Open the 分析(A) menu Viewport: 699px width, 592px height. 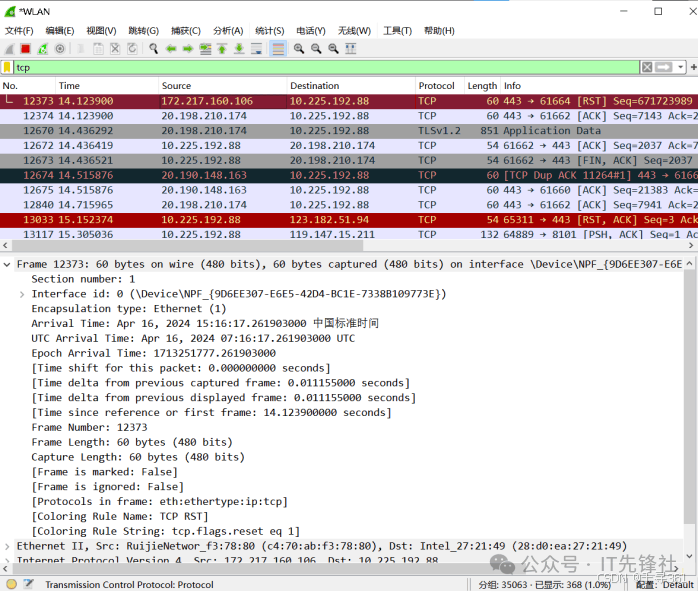pyautogui.click(x=228, y=31)
